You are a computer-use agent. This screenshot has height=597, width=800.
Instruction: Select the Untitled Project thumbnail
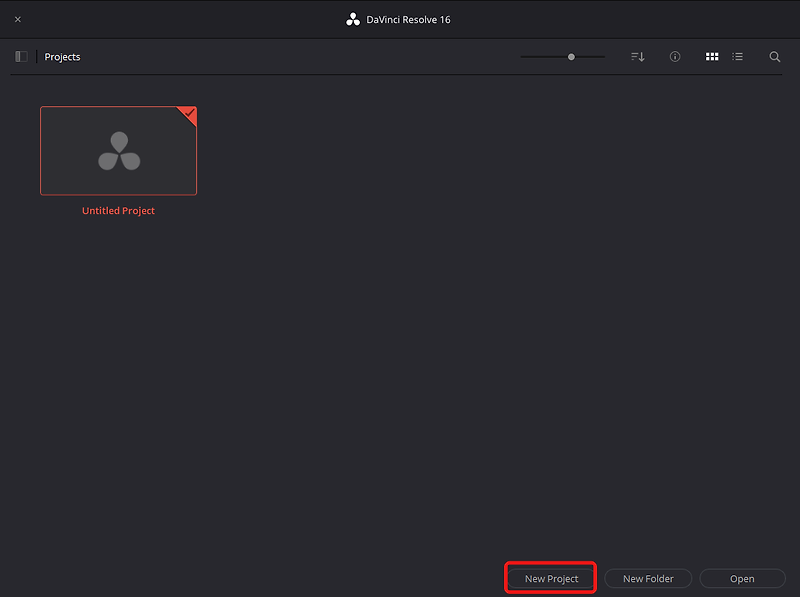(x=118, y=151)
